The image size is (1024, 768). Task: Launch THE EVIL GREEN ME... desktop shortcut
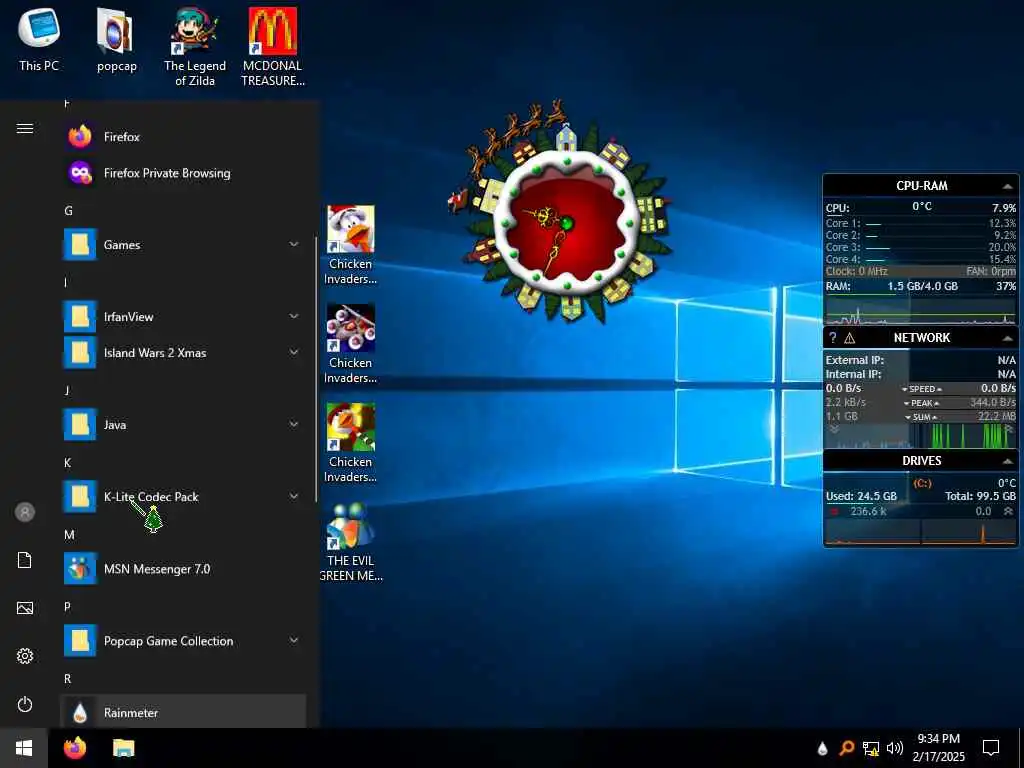pyautogui.click(x=351, y=542)
